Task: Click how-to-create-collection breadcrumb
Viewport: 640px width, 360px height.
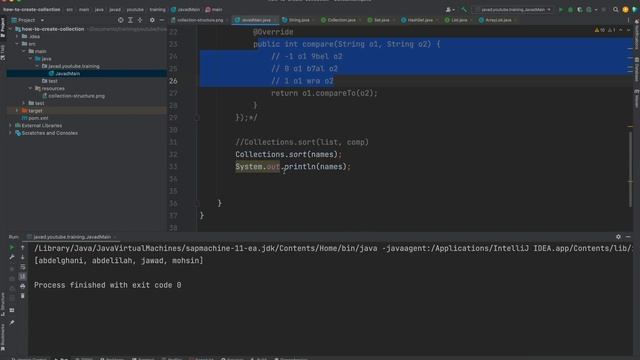Action: coord(31,9)
